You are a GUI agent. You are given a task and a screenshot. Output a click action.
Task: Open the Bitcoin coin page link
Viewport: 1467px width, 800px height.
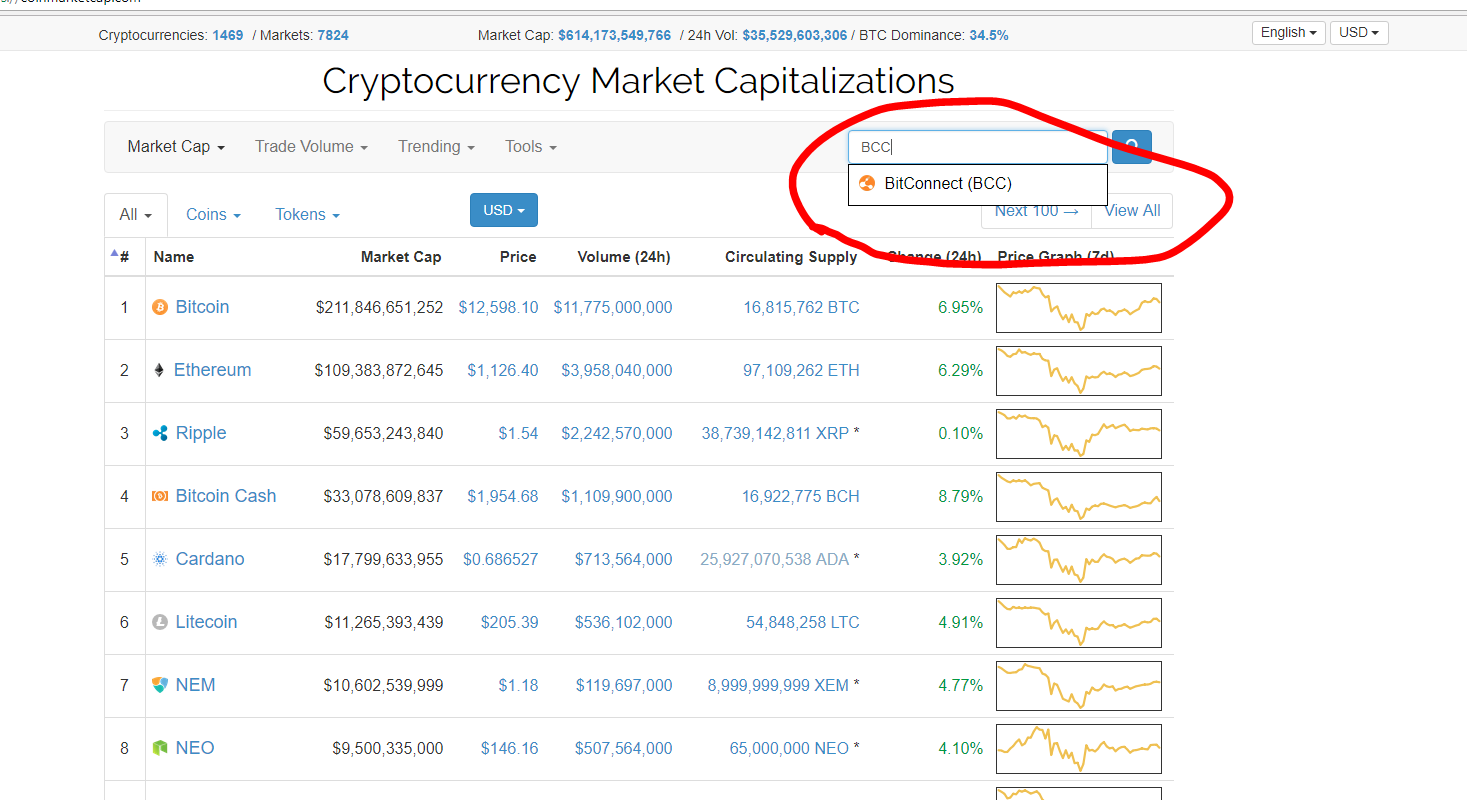202,307
